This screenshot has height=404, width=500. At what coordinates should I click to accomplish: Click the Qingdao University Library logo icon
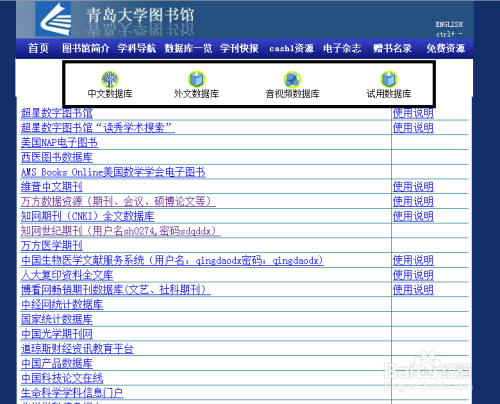click(x=53, y=19)
